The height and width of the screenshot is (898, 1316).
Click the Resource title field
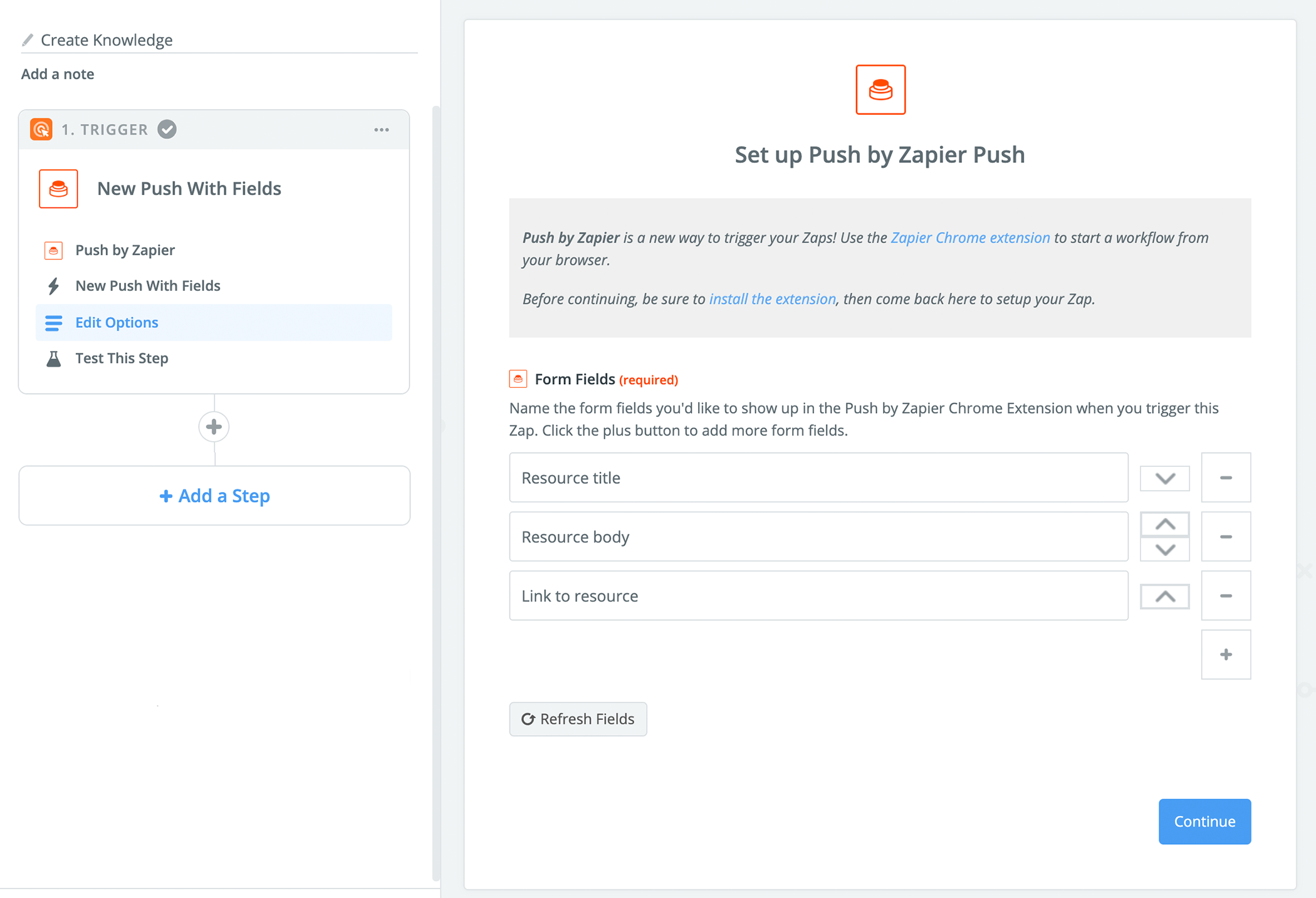pyautogui.click(x=818, y=478)
